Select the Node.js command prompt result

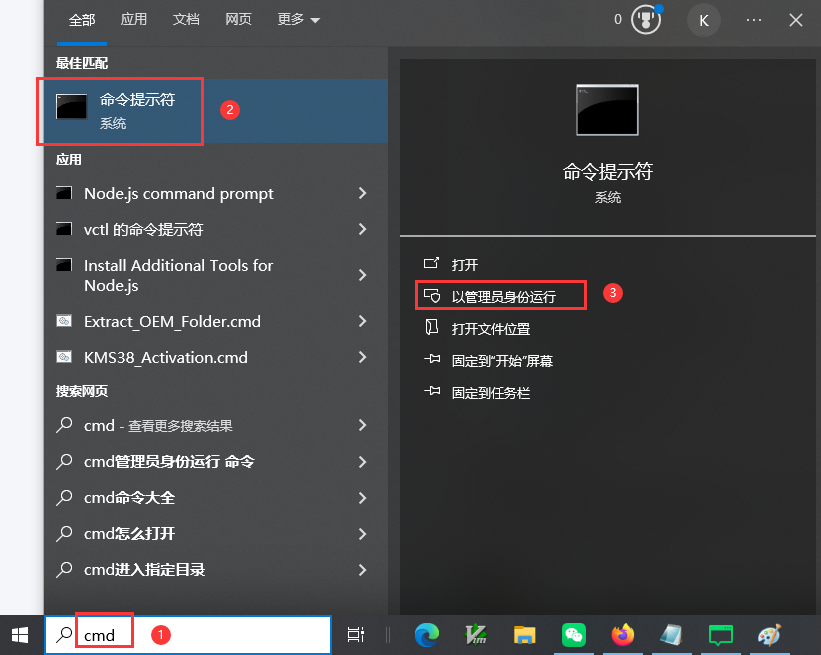(x=180, y=193)
